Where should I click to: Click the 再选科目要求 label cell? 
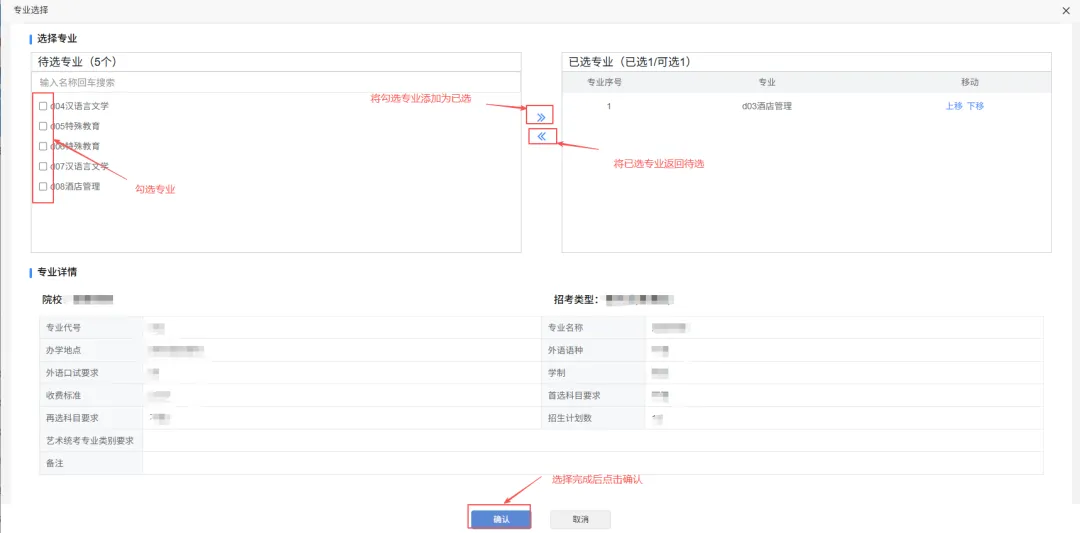[91, 418]
